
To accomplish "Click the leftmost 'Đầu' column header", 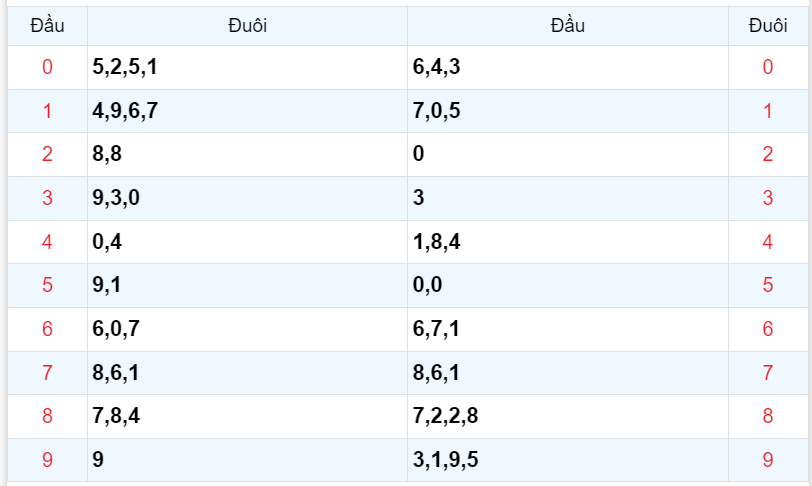I will click(47, 26).
